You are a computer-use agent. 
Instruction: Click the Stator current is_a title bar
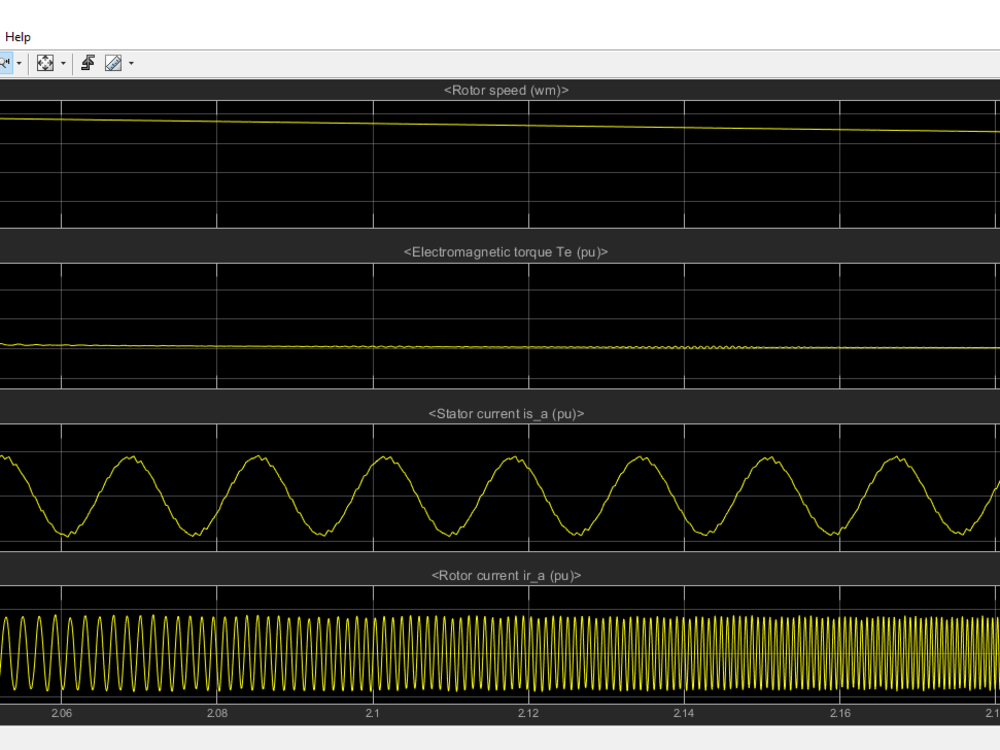coord(506,413)
